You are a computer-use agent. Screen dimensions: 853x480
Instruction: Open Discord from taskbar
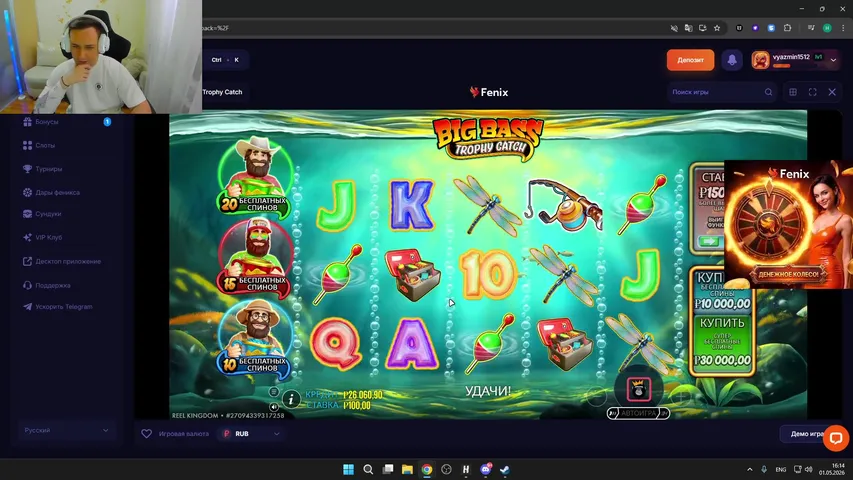pos(485,469)
